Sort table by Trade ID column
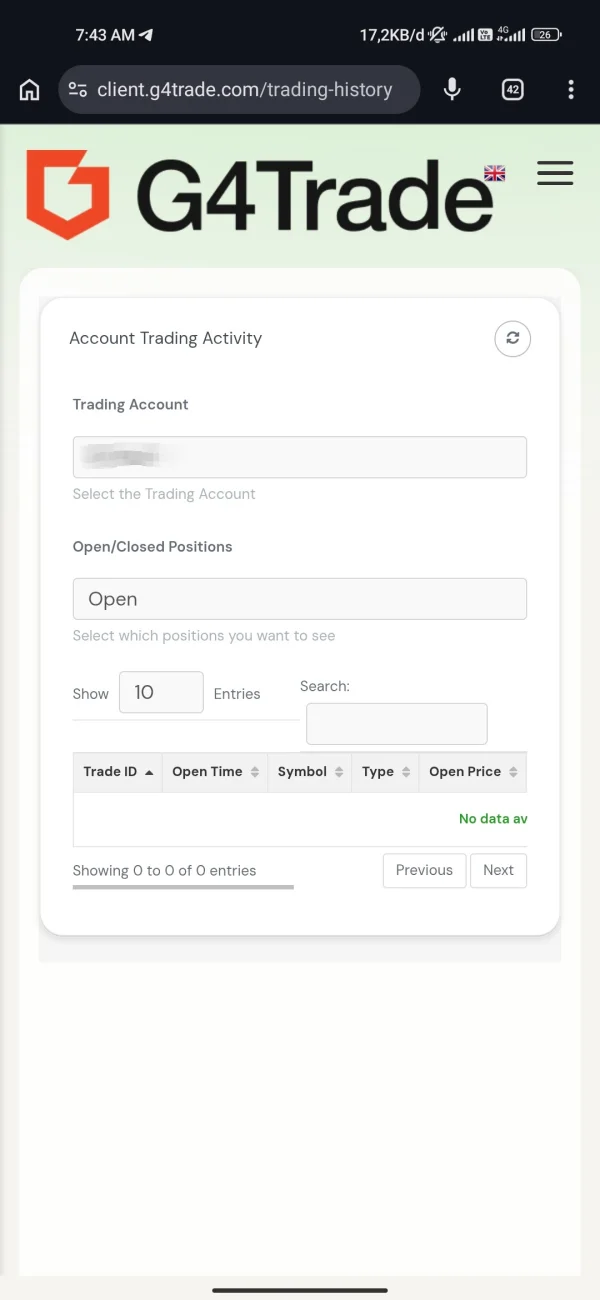 118,772
